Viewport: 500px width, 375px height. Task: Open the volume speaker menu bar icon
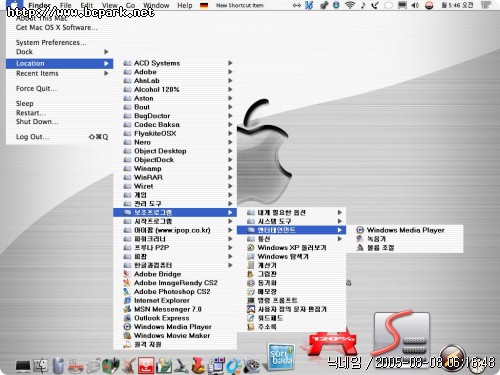tap(415, 5)
